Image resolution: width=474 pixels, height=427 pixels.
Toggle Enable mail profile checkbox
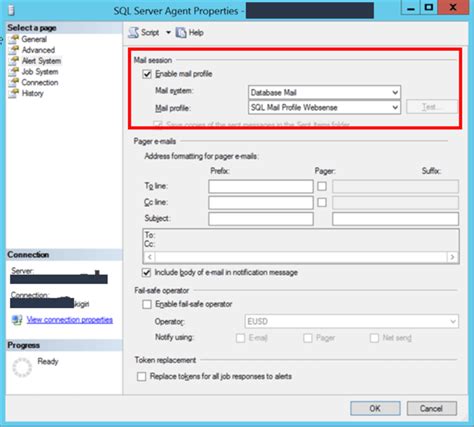pos(147,74)
